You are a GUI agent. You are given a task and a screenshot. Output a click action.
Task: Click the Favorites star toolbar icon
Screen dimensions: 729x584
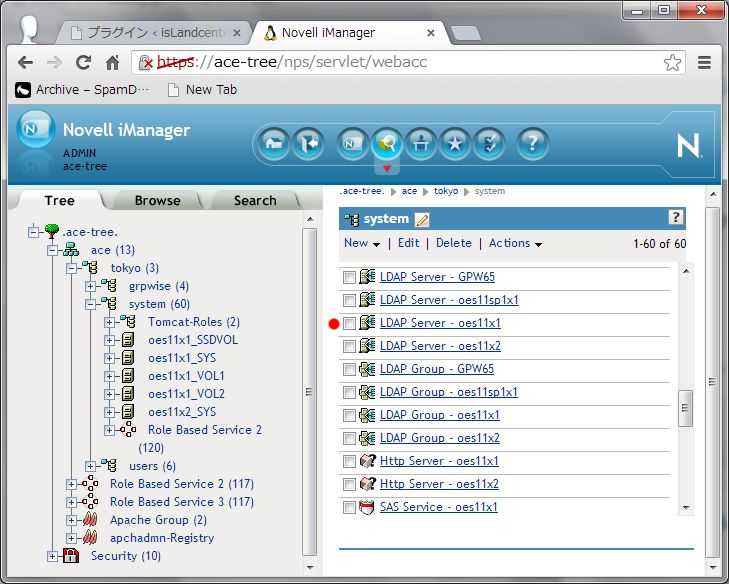click(x=455, y=144)
